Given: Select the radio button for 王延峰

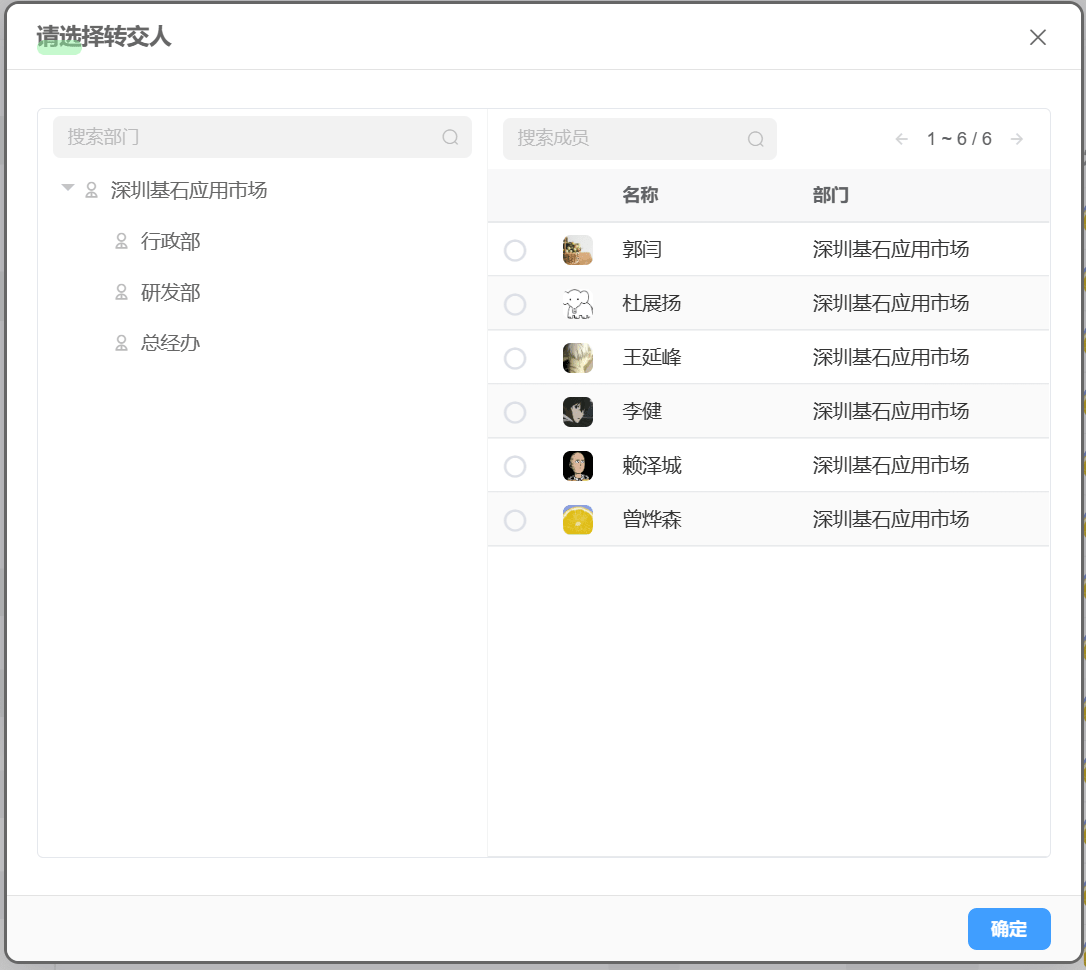Looking at the screenshot, I should click(x=515, y=358).
